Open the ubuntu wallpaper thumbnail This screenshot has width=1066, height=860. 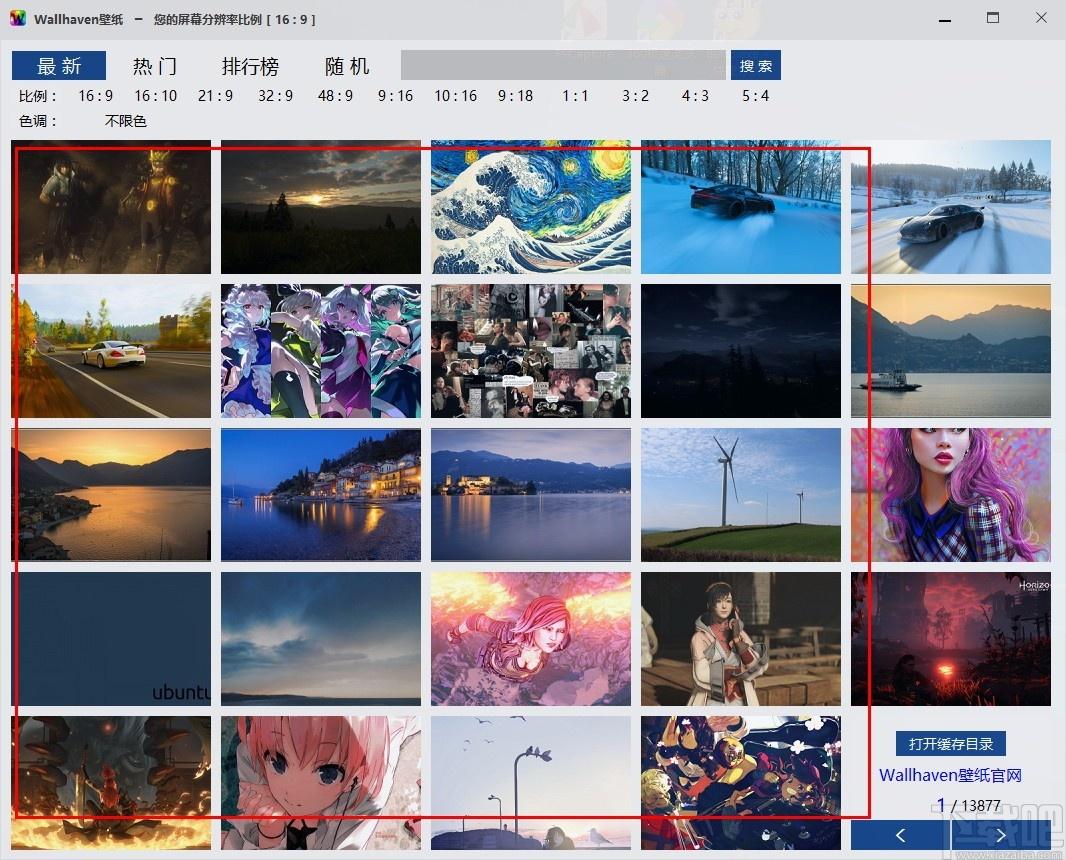pos(111,639)
